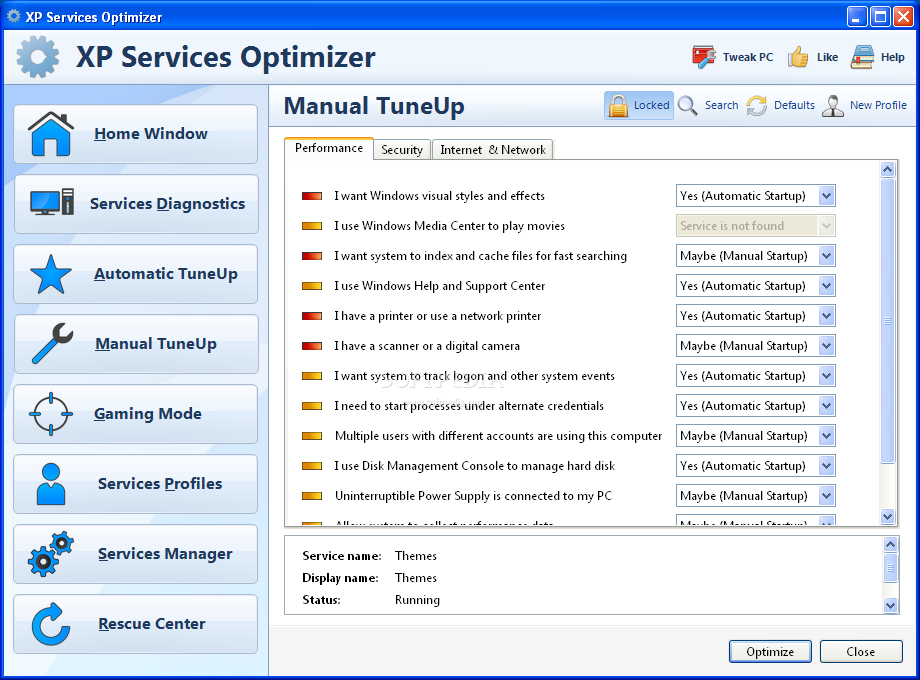The height and width of the screenshot is (680, 920).
Task: Click the Services Diagnostics computer icon
Action: coord(52,202)
